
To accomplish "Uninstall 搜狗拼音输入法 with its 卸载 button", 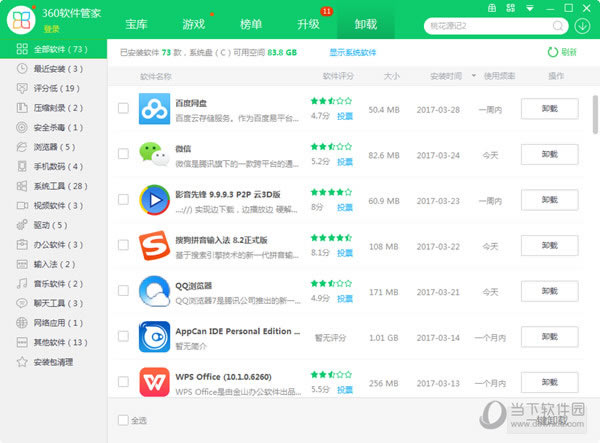I will coord(549,245).
